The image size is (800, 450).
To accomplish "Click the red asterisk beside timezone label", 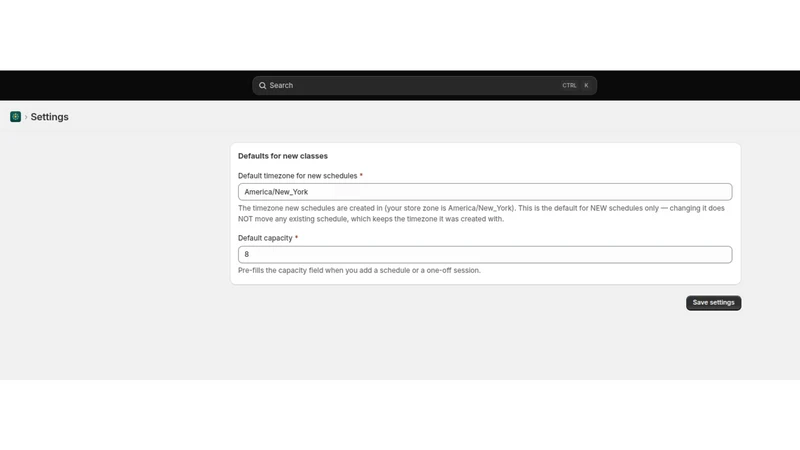I will tap(361, 176).
